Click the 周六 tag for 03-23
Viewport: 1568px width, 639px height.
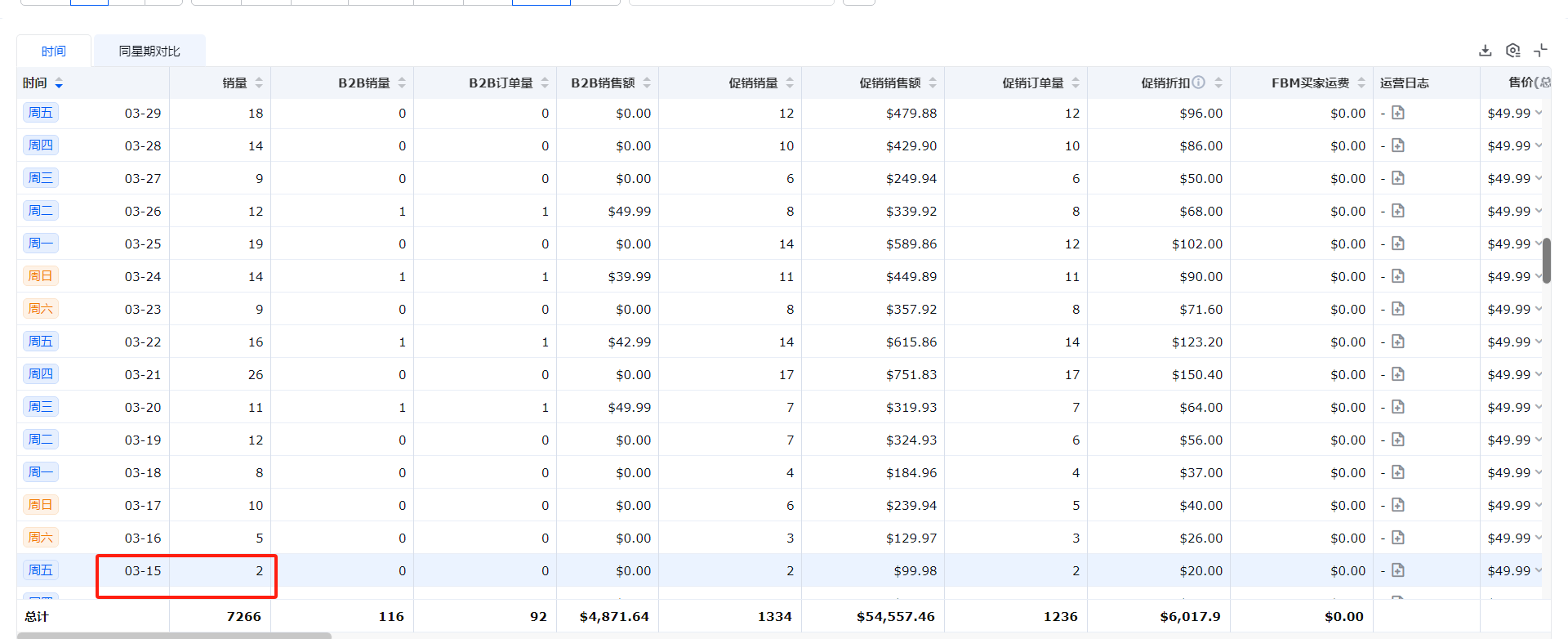41,309
